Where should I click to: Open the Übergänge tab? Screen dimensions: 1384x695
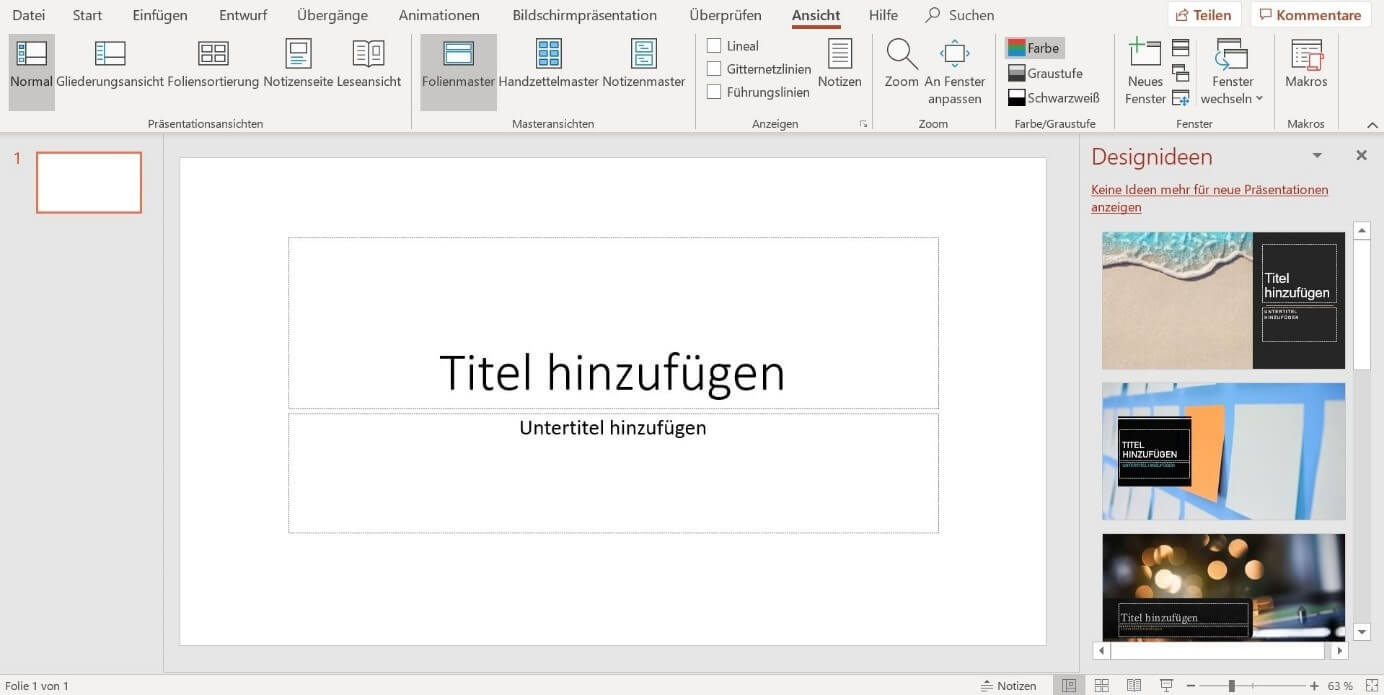point(332,15)
